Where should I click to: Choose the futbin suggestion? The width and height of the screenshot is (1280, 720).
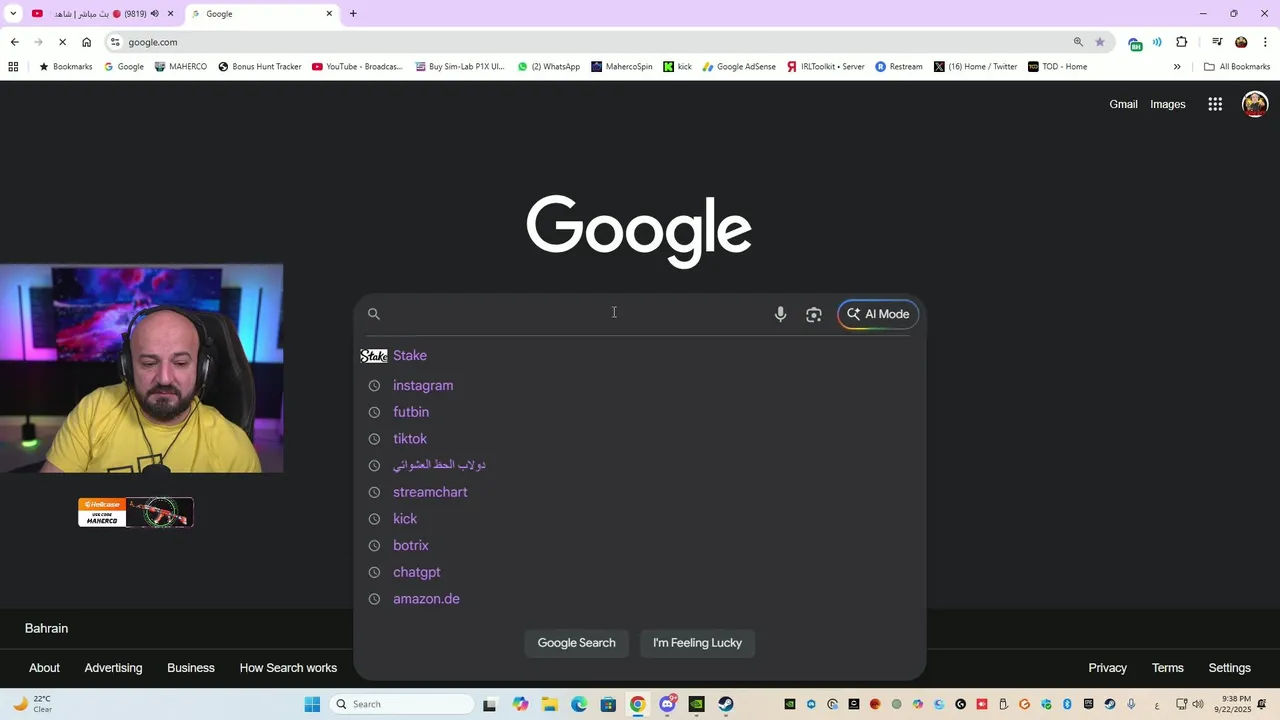point(640,412)
